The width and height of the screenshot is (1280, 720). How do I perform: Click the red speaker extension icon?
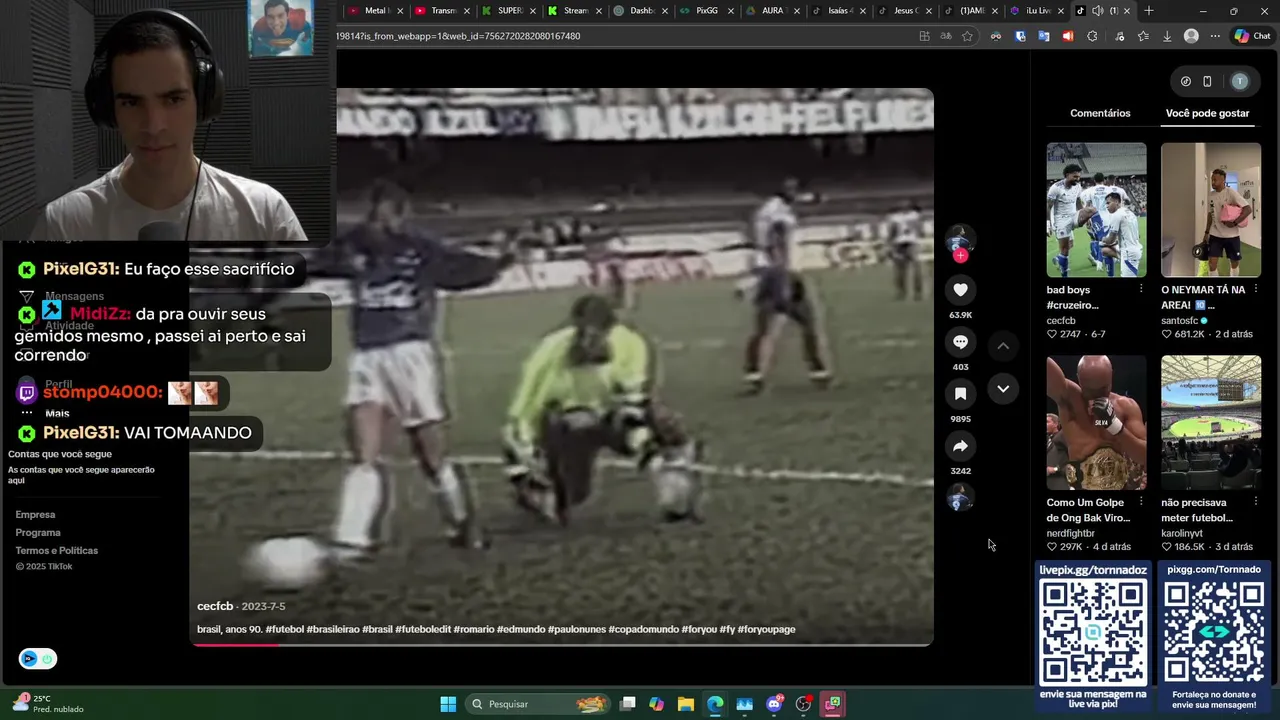point(1068,36)
